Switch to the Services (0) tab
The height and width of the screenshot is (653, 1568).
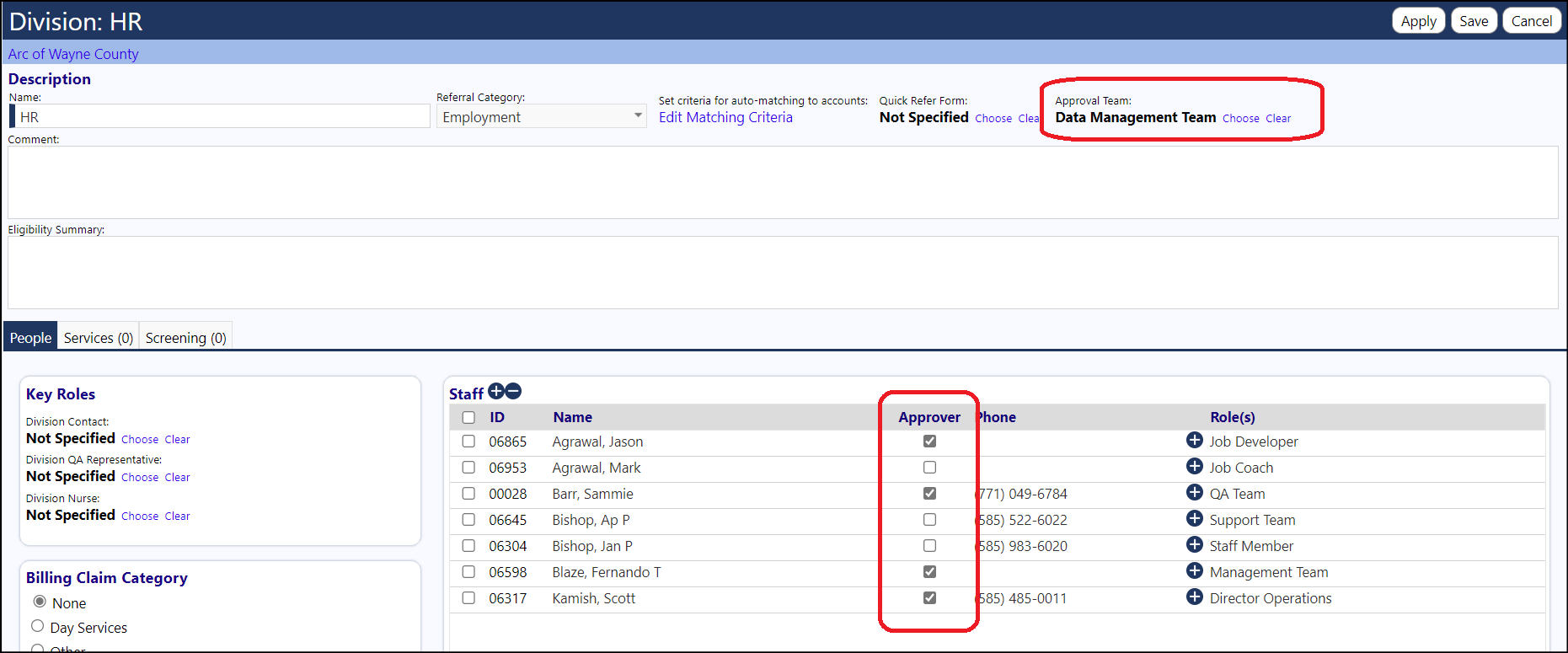(x=99, y=337)
